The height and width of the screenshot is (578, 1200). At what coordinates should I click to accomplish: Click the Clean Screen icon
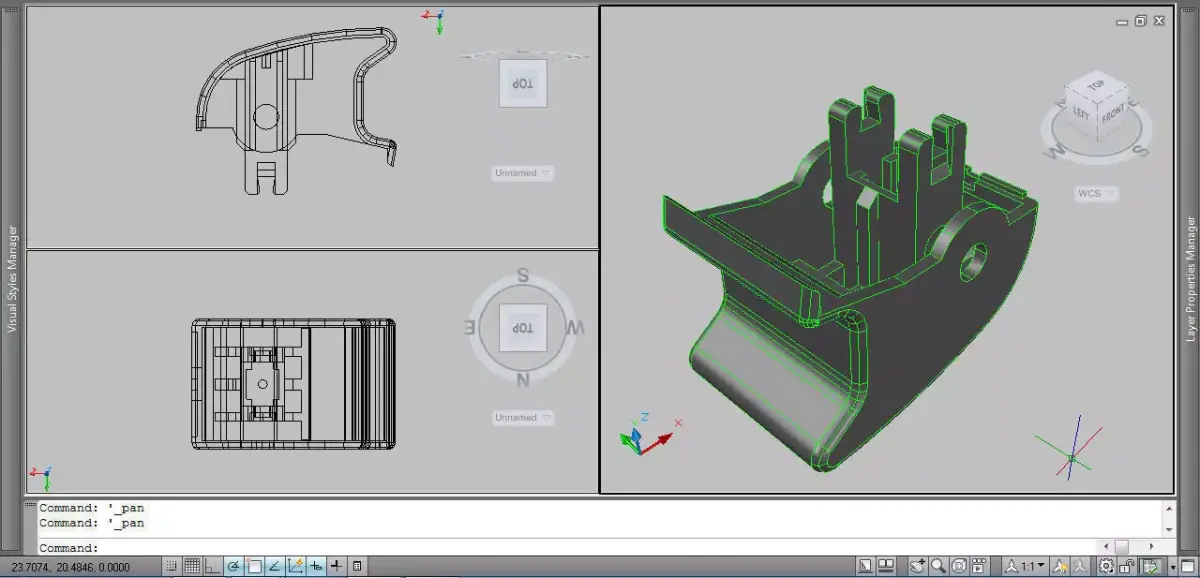1190,564
